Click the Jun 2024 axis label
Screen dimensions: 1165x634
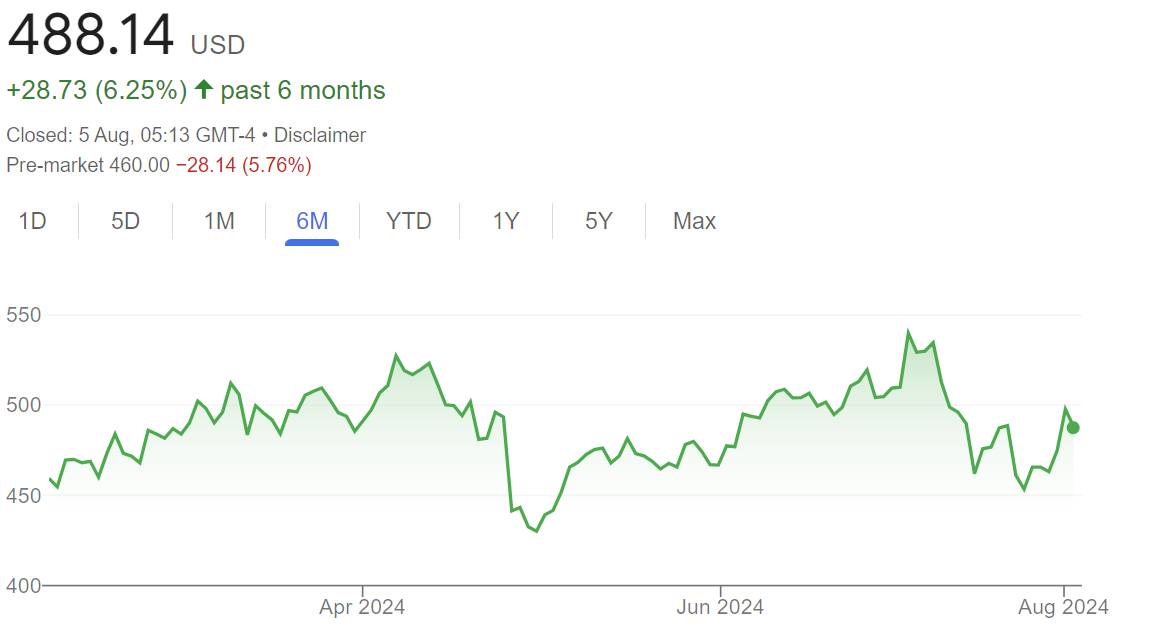[x=720, y=607]
